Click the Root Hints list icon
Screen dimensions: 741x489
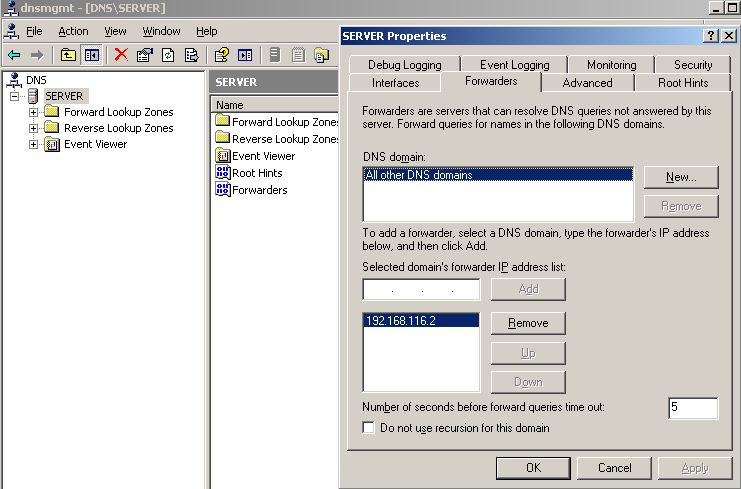[222, 172]
